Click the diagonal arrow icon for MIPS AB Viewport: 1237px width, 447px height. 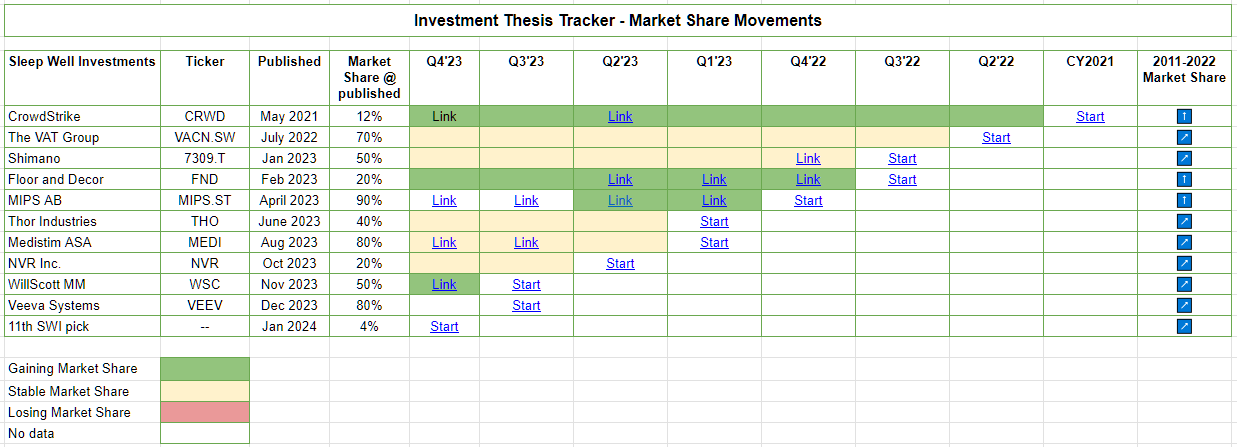tap(1184, 200)
